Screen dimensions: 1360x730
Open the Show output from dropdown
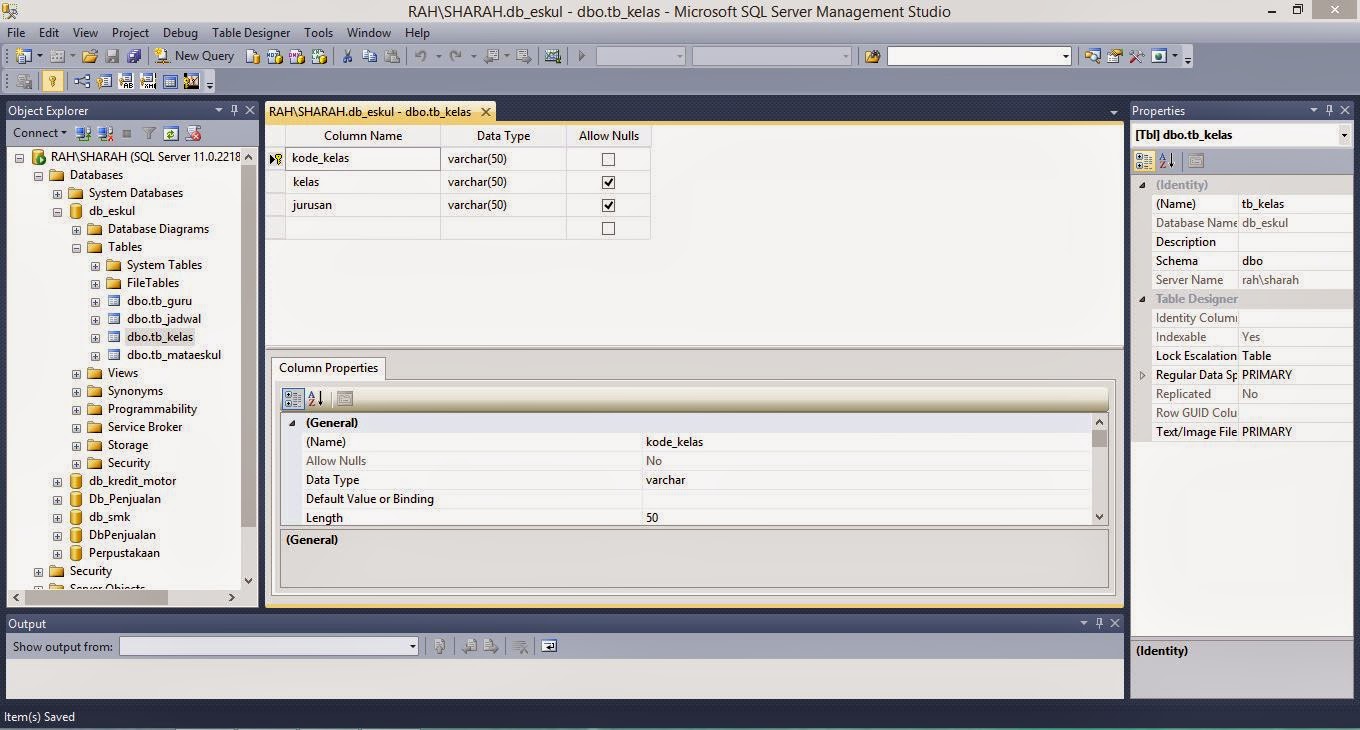click(412, 646)
